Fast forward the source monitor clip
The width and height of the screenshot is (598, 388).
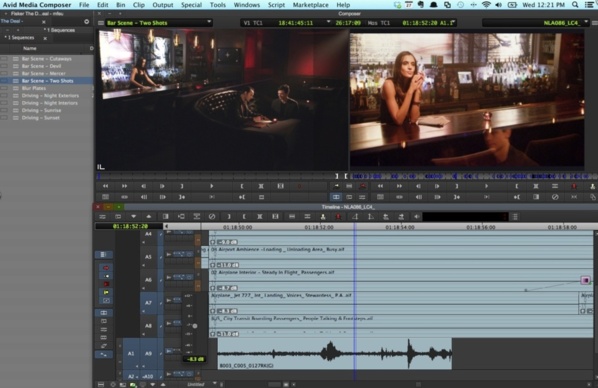[x=124, y=186]
